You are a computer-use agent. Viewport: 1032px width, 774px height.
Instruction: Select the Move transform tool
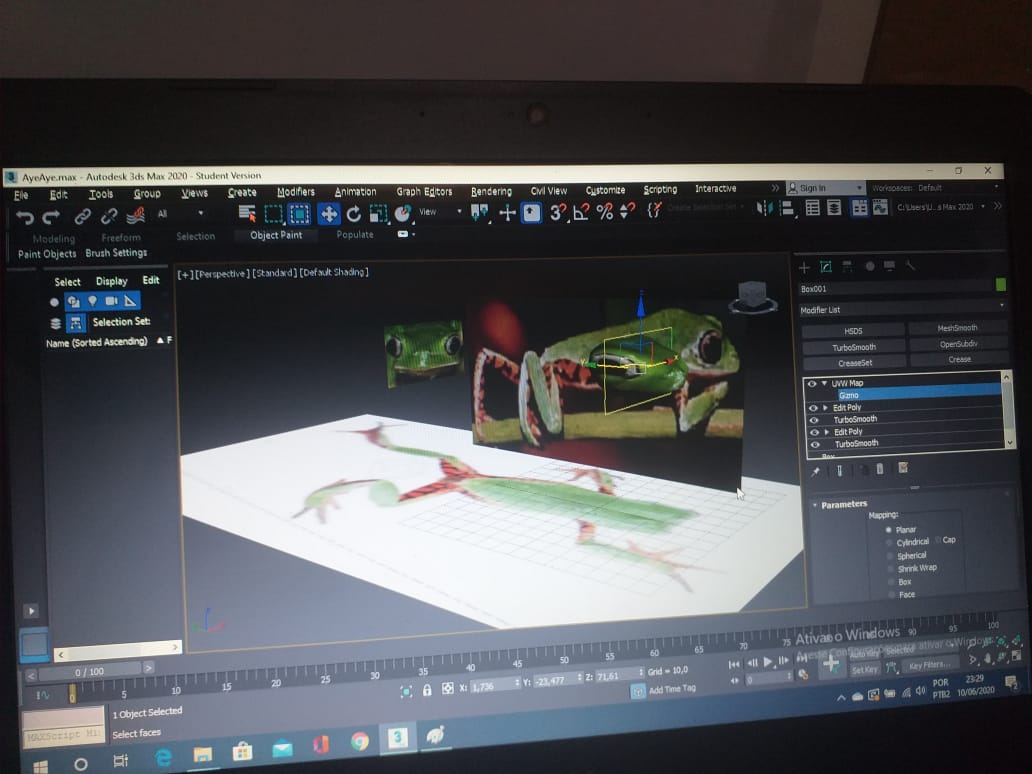(329, 213)
